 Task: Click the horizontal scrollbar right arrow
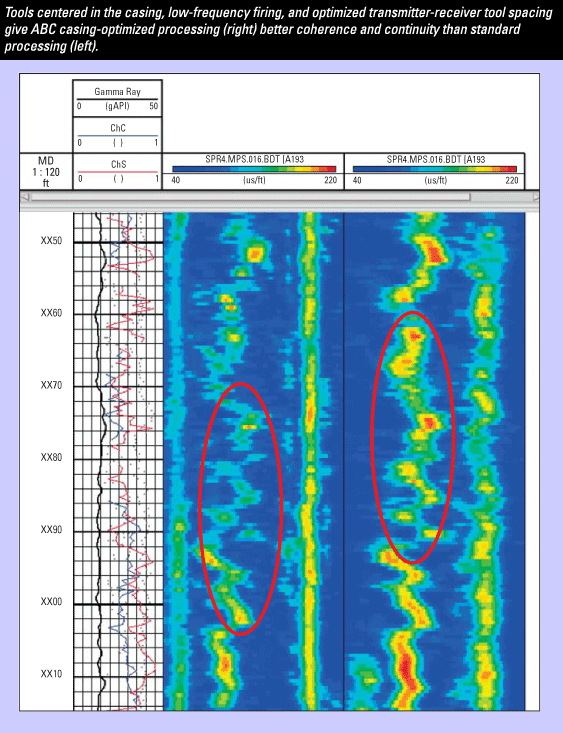[x=536, y=197]
